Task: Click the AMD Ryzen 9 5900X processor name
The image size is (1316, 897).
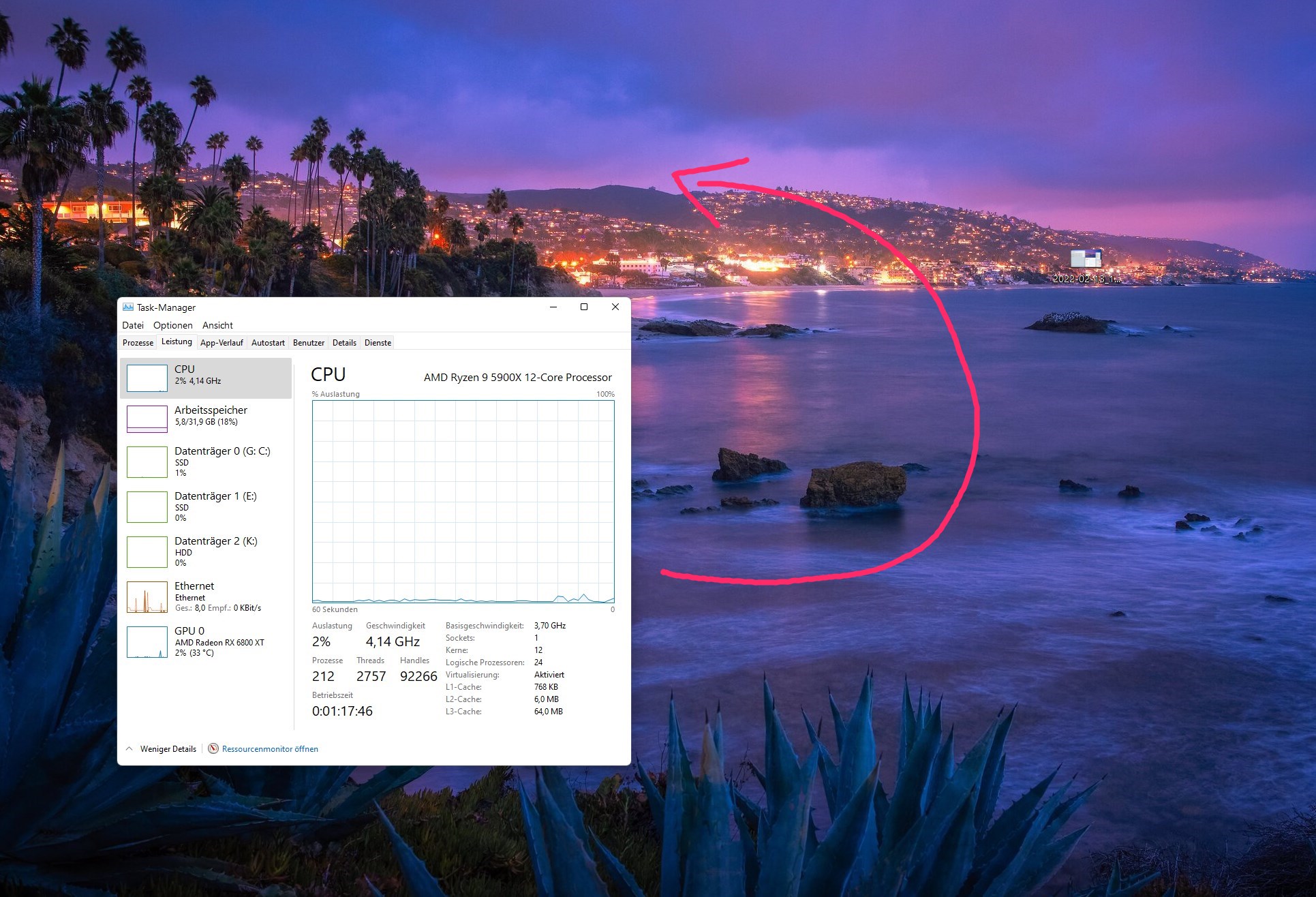Action: pyautogui.click(x=518, y=378)
